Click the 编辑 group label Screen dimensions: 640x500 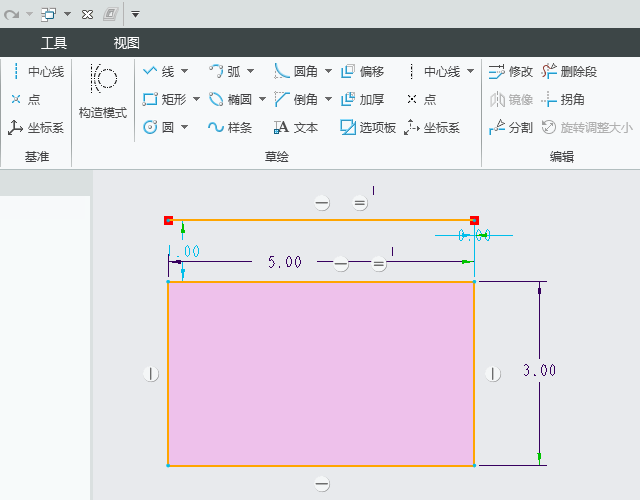[x=562, y=156]
